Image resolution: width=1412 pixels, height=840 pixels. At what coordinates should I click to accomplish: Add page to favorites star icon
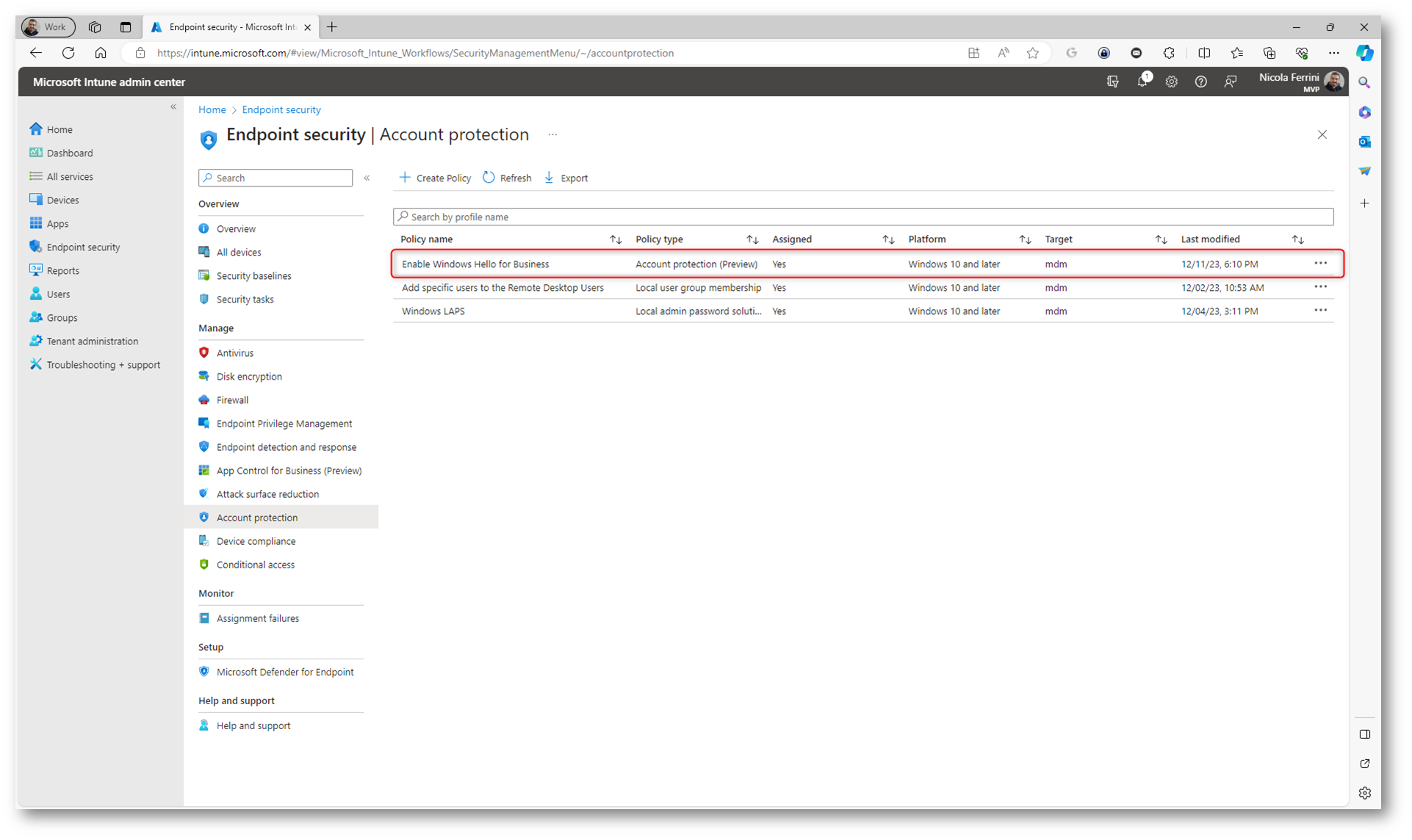coord(1032,53)
